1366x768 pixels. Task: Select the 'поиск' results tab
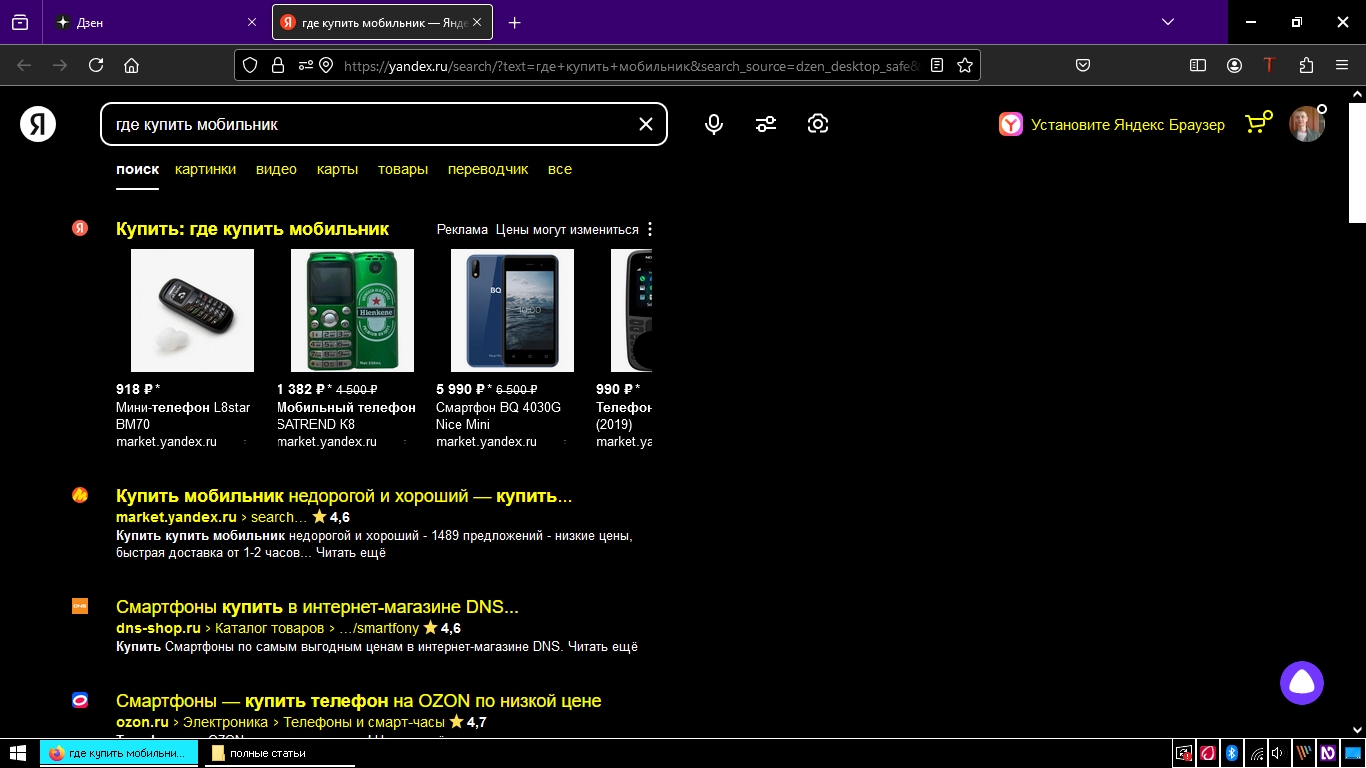[x=137, y=169]
